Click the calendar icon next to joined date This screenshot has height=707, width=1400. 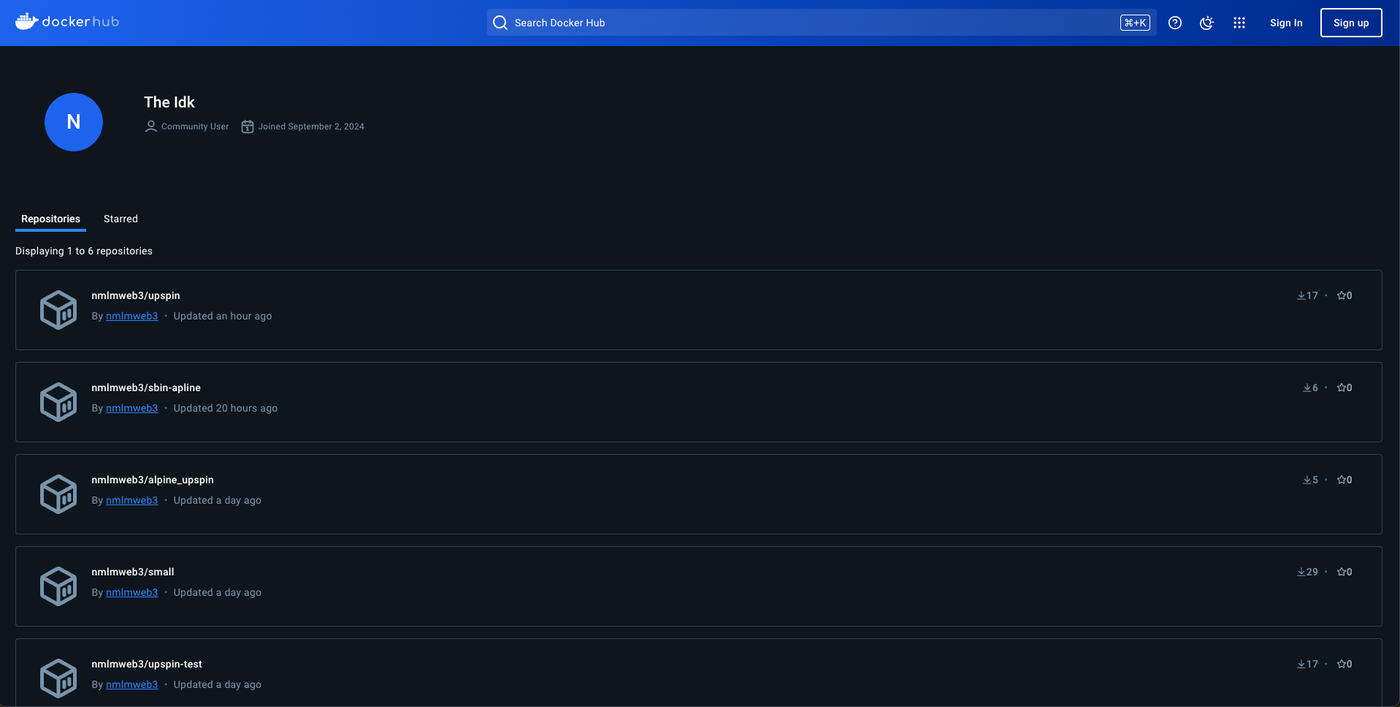(x=247, y=126)
